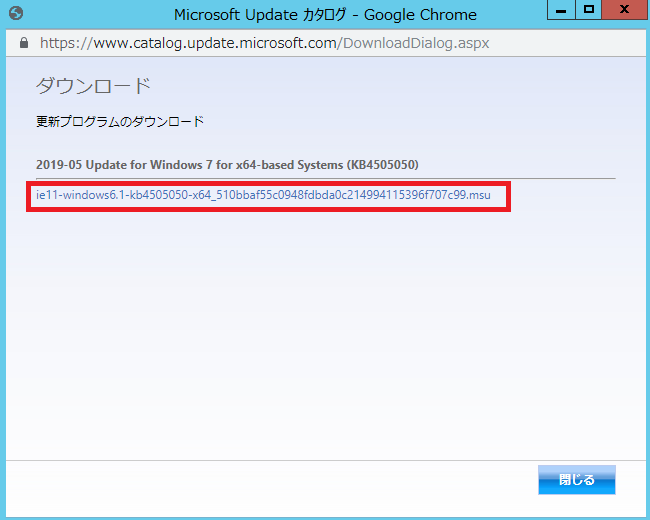Click the globe icon in the title bar
650x520 pixels.
point(16,13)
